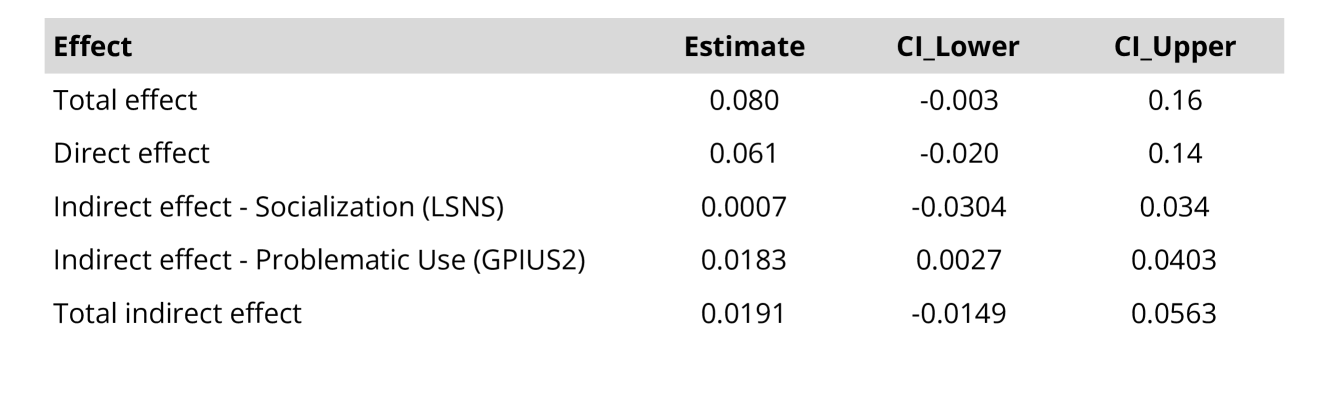Screen dimensions: 1329x409
Task: Click the Total effect estimate 0.080
Action: click(744, 100)
